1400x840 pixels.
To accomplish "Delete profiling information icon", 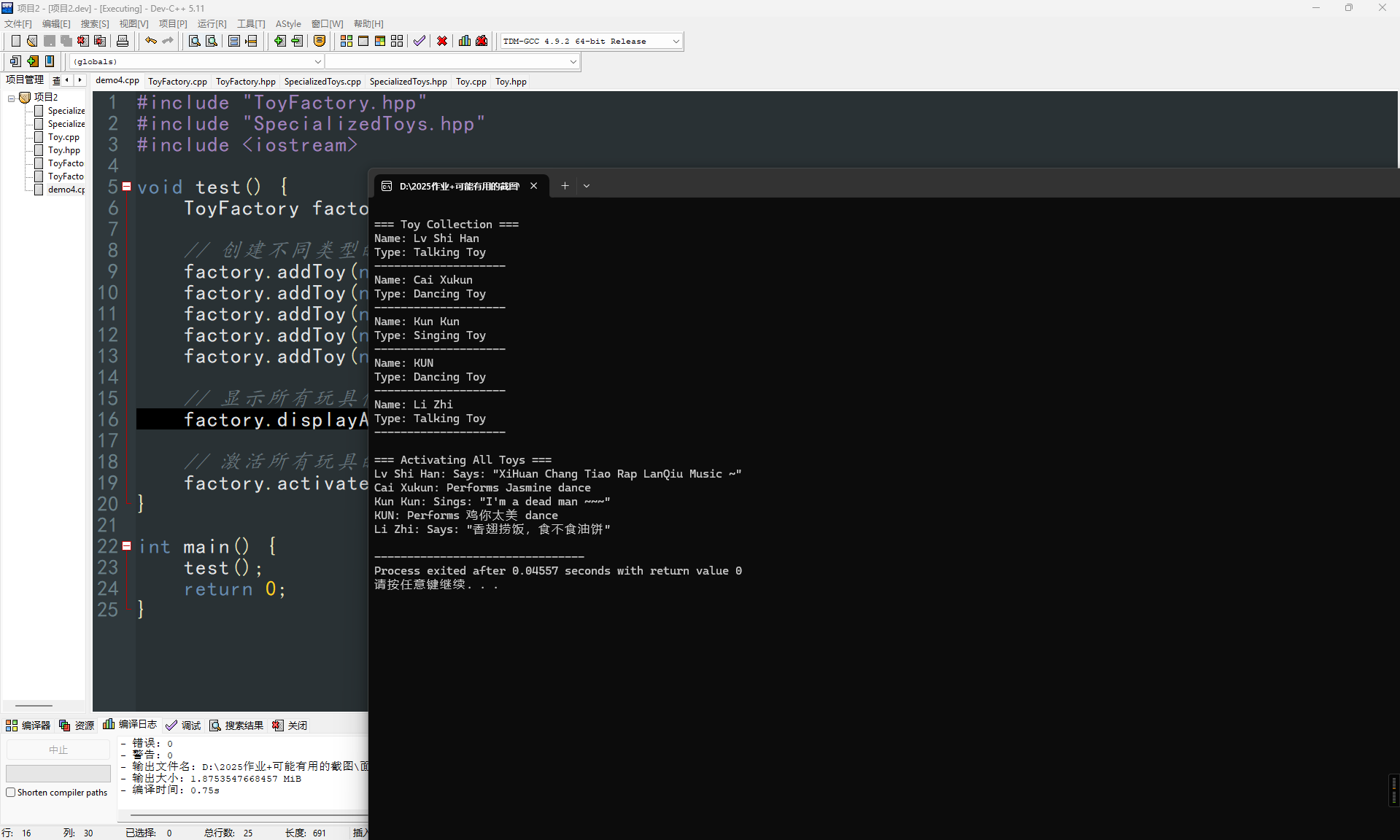I will [x=482, y=41].
